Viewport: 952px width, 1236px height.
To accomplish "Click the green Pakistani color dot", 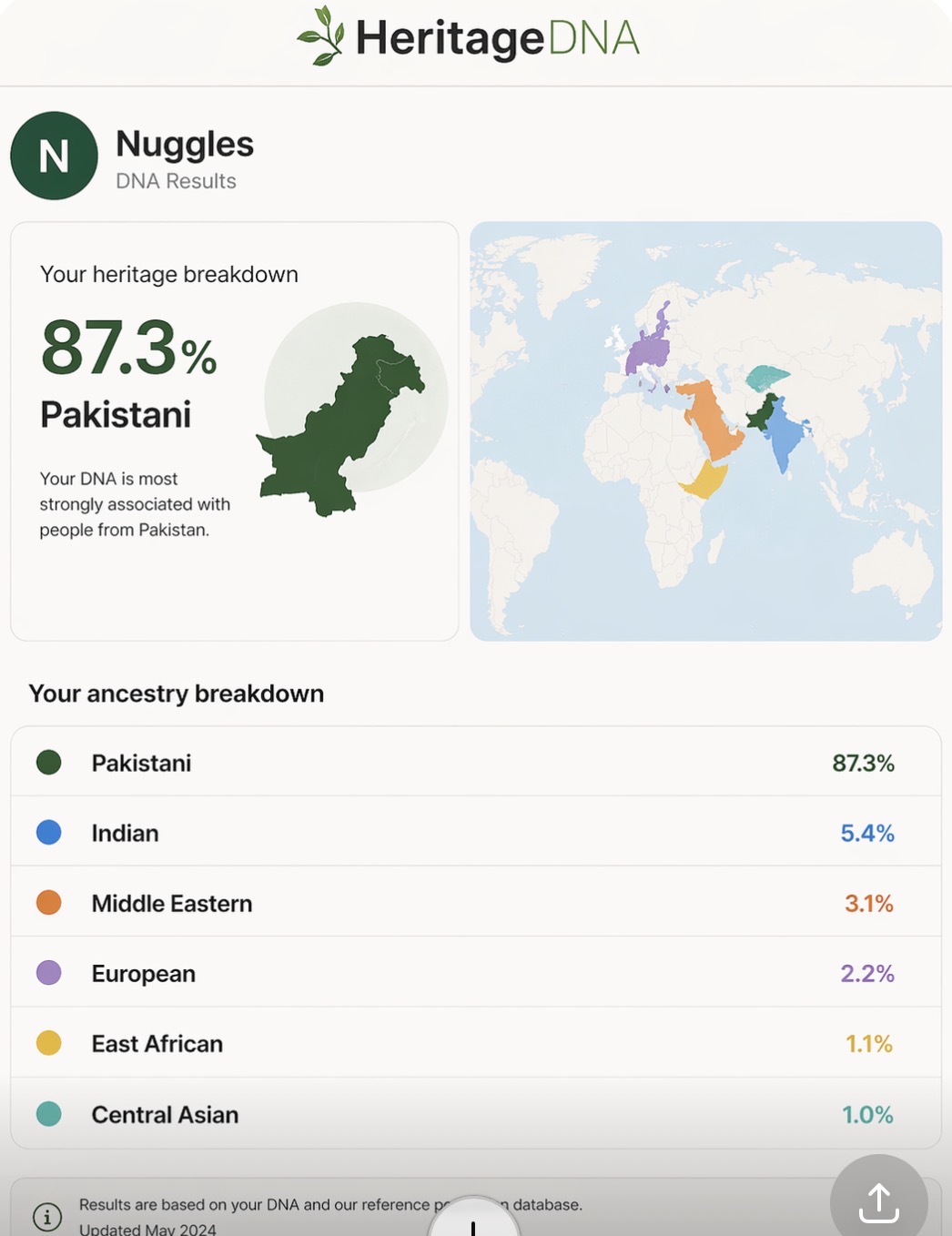I will (49, 763).
